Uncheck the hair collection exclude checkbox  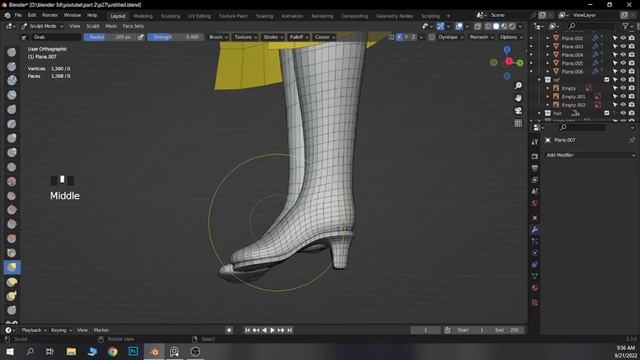607,113
